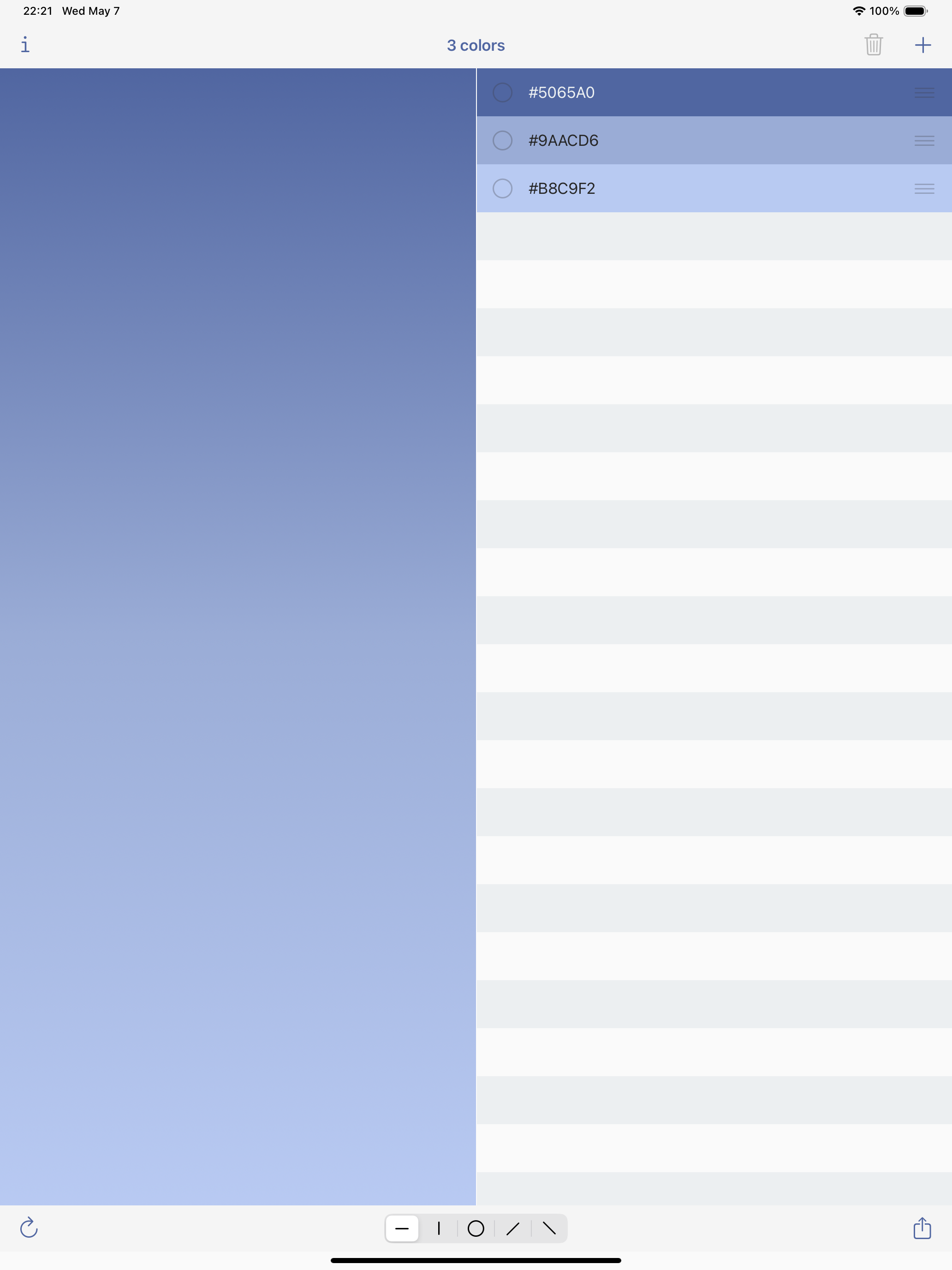Image resolution: width=952 pixels, height=1270 pixels.
Task: Tap the #B8C9F2 hex label
Action: tap(561, 188)
